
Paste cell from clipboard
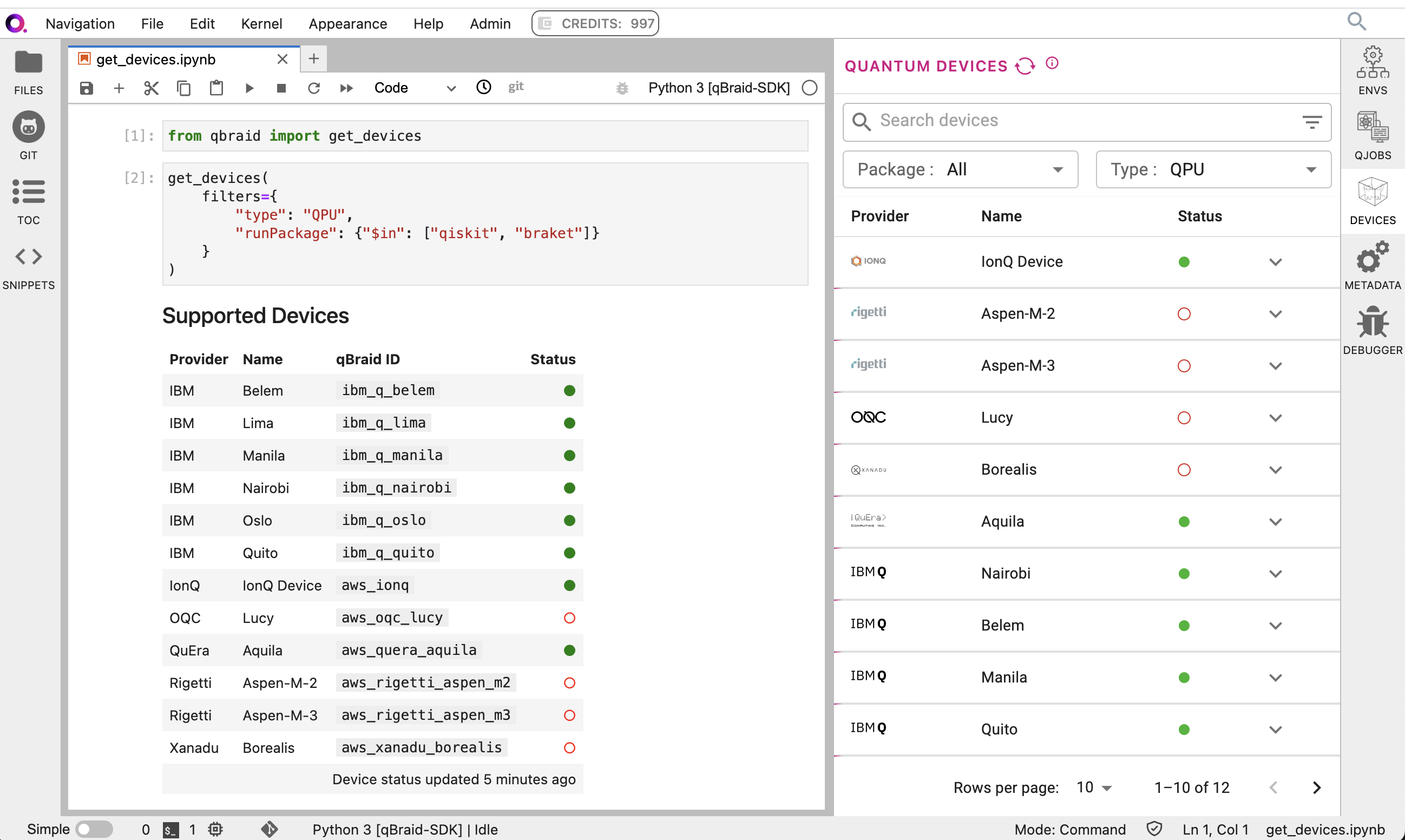pyautogui.click(x=216, y=88)
